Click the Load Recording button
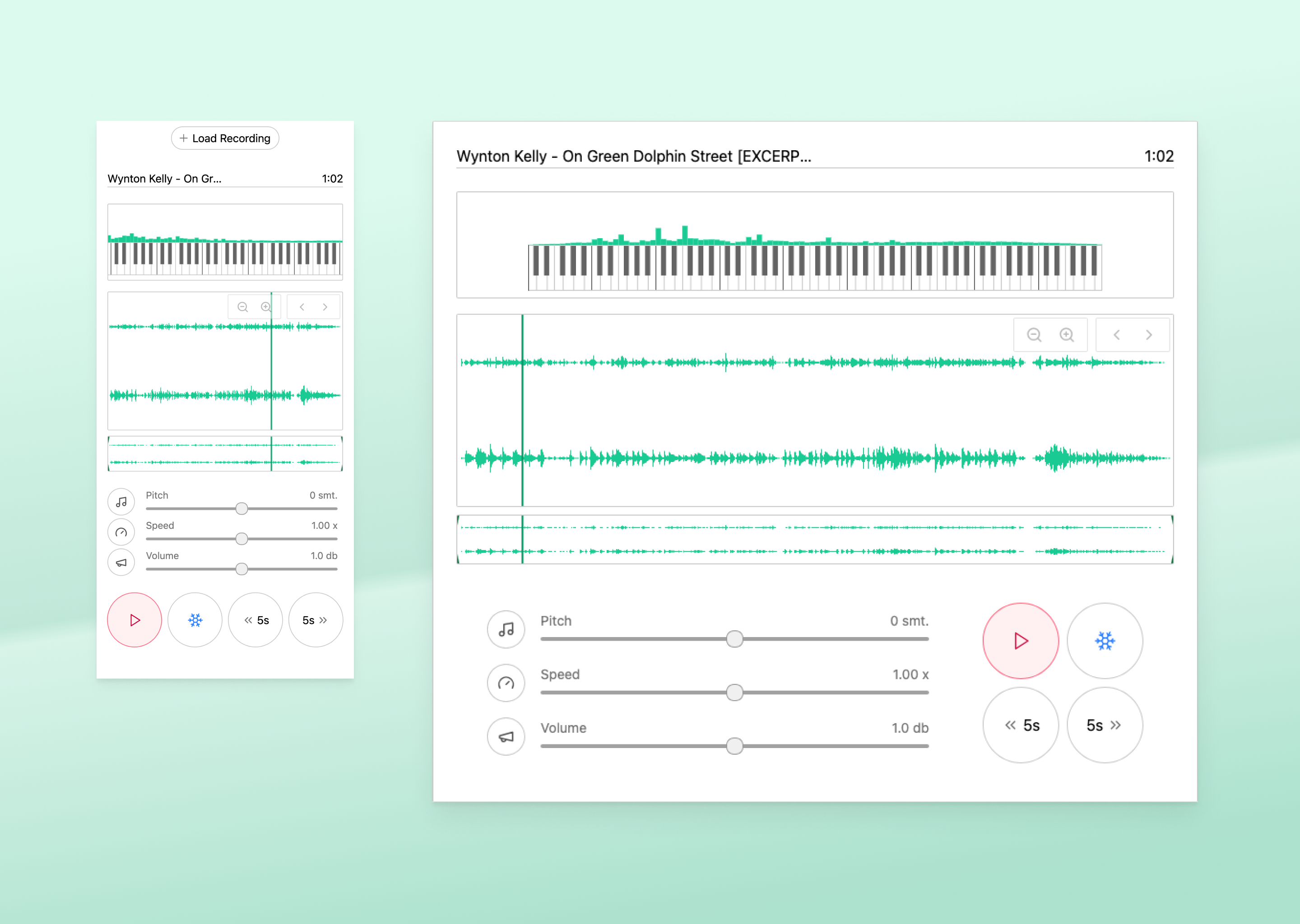This screenshot has width=1300, height=924. [225, 138]
